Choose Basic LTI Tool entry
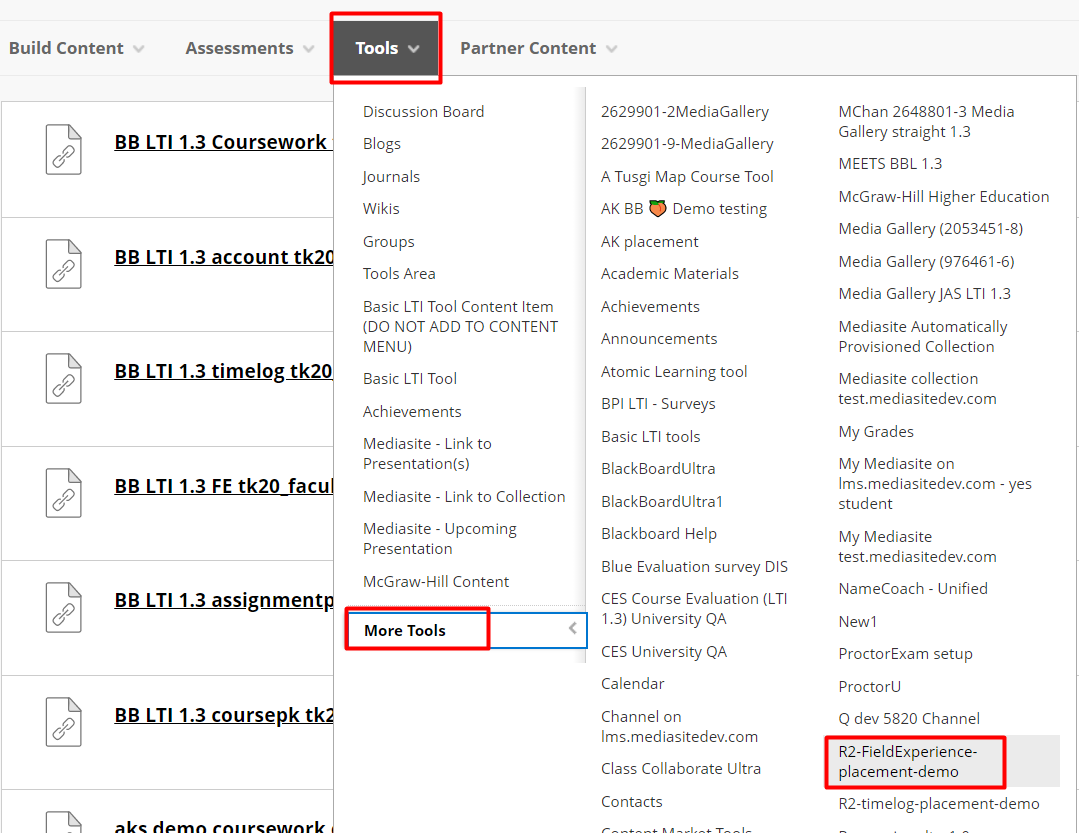 410,379
